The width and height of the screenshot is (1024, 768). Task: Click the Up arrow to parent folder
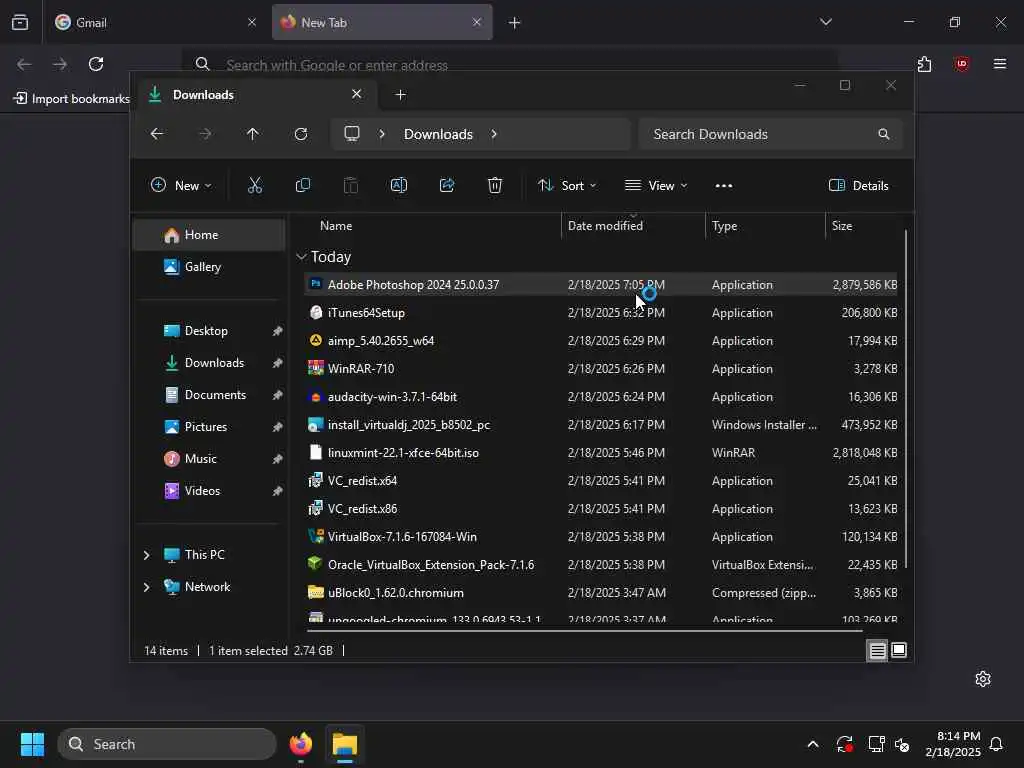click(x=253, y=134)
